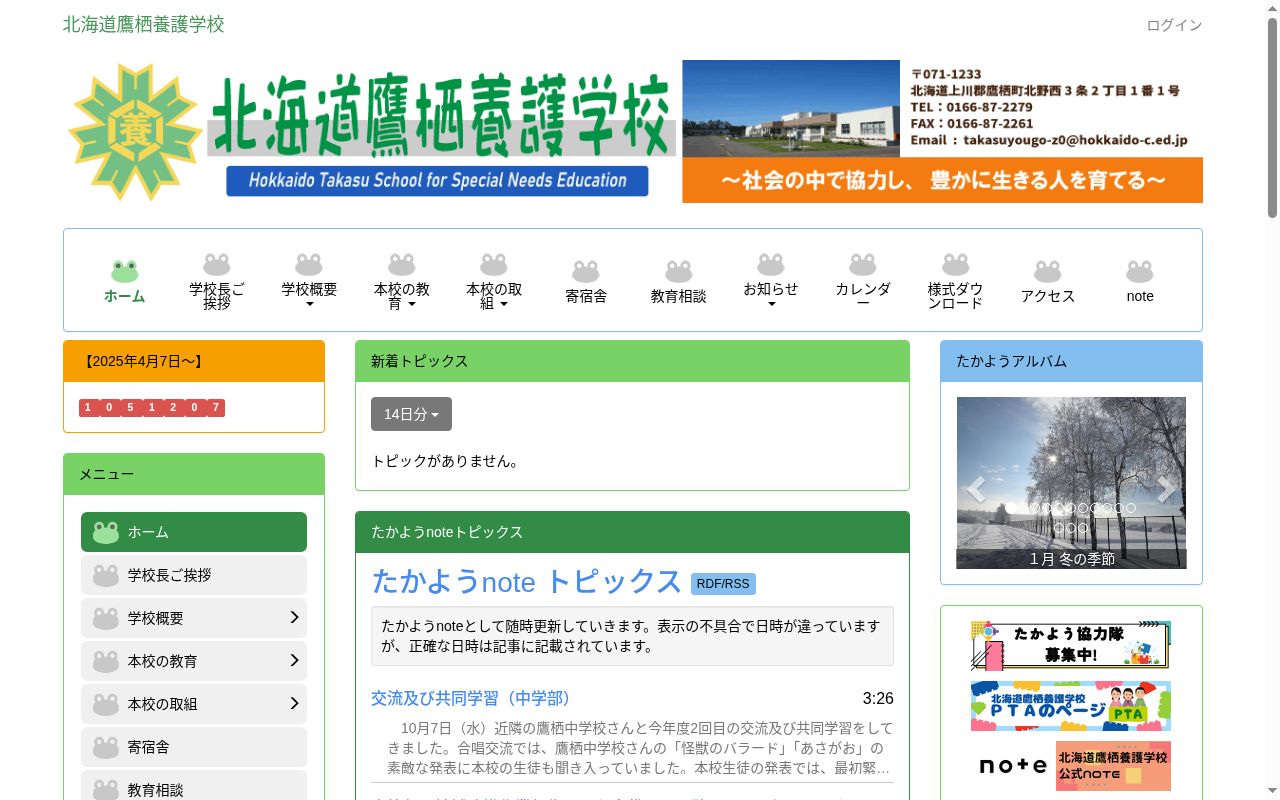Click the frog icon above 教育相談 in navbar

(x=679, y=271)
